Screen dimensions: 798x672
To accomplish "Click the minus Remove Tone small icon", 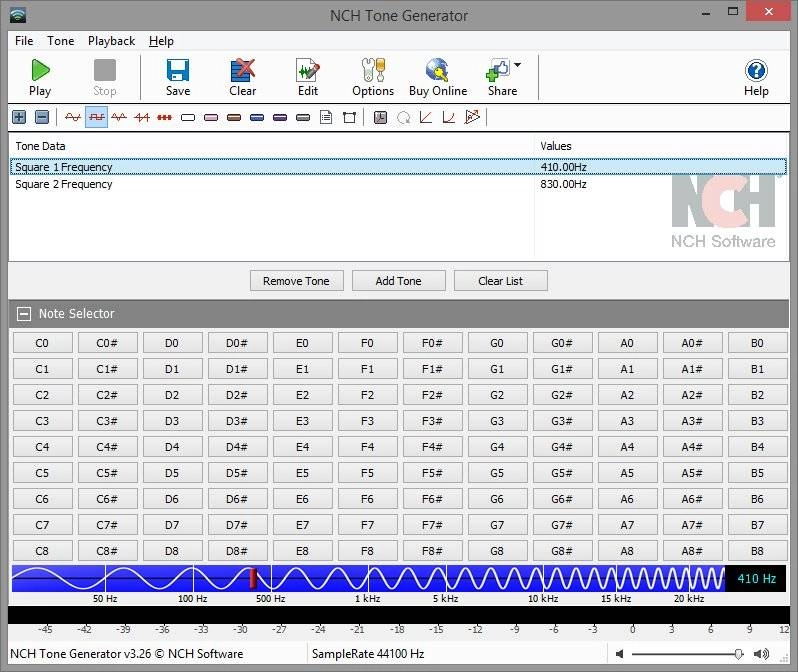I will (42, 118).
